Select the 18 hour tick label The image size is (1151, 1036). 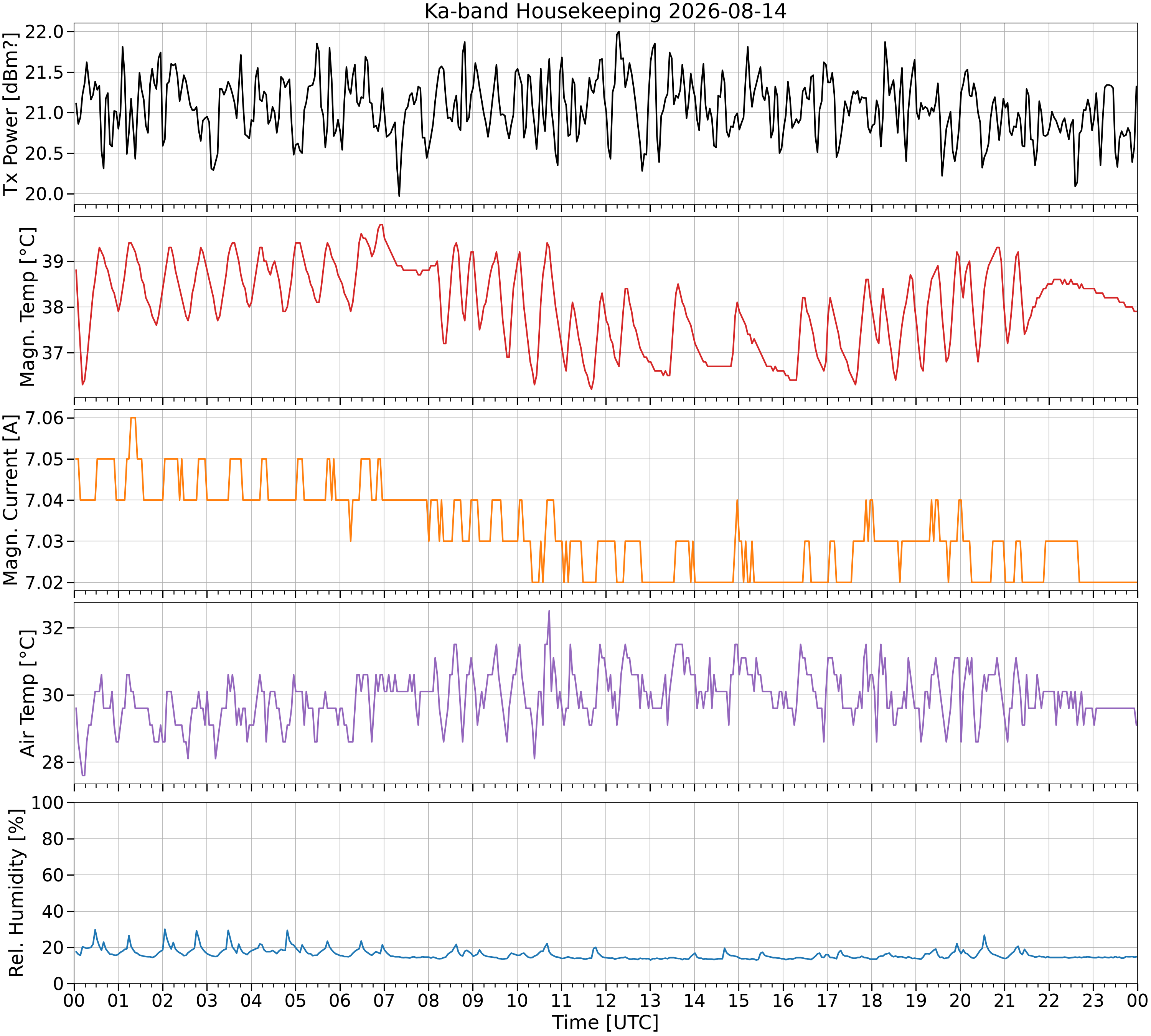pyautogui.click(x=871, y=1000)
